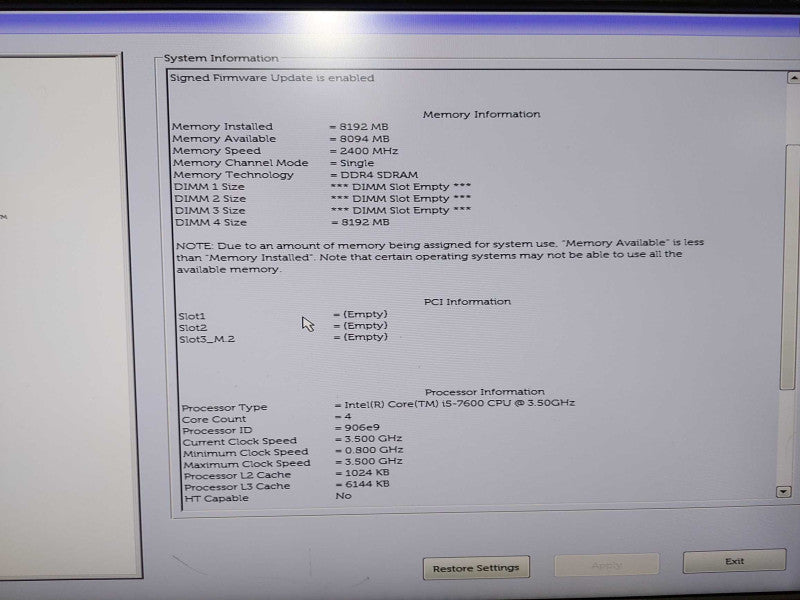Click the Core Count label
800x600 pixels.
pyautogui.click(x=214, y=419)
